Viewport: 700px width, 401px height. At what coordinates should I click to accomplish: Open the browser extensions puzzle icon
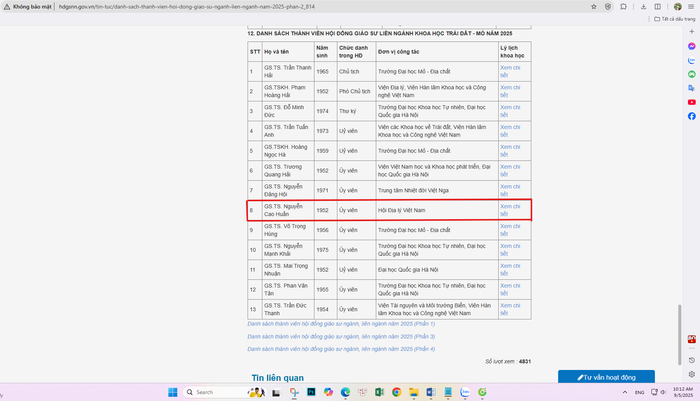pos(624,7)
